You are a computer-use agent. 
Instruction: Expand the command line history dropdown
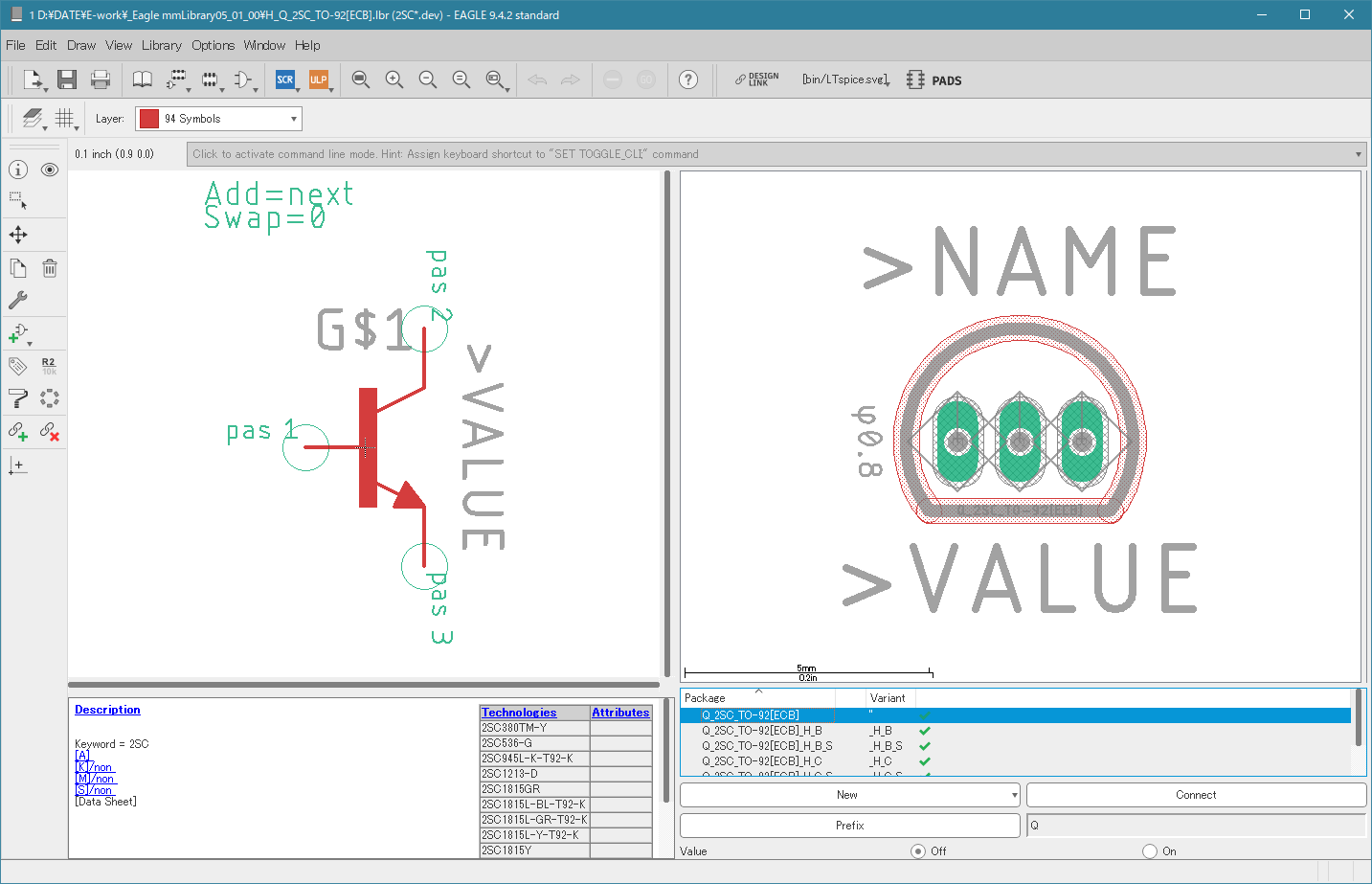[1358, 154]
